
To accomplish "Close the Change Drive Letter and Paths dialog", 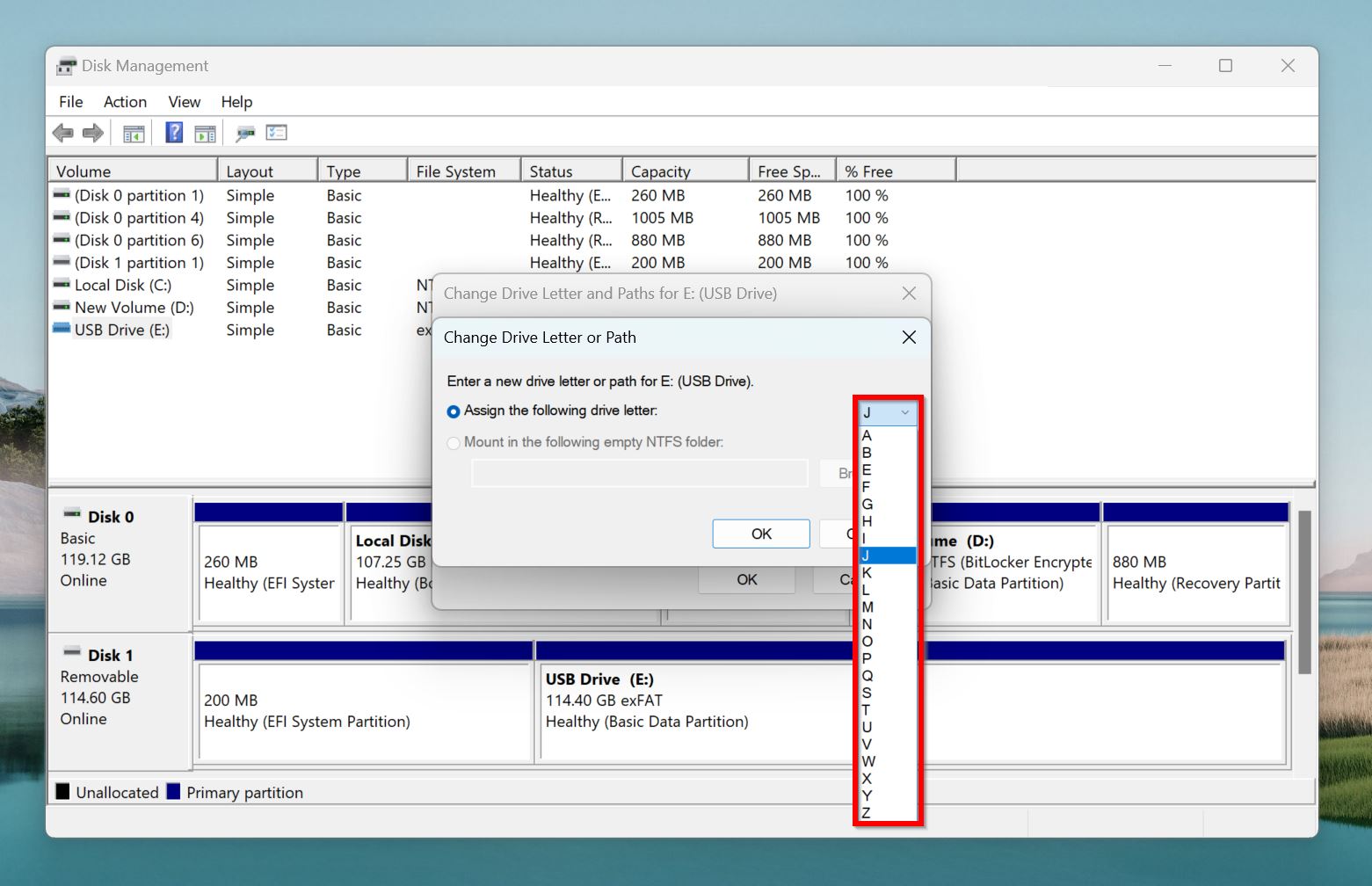I will click(x=909, y=294).
